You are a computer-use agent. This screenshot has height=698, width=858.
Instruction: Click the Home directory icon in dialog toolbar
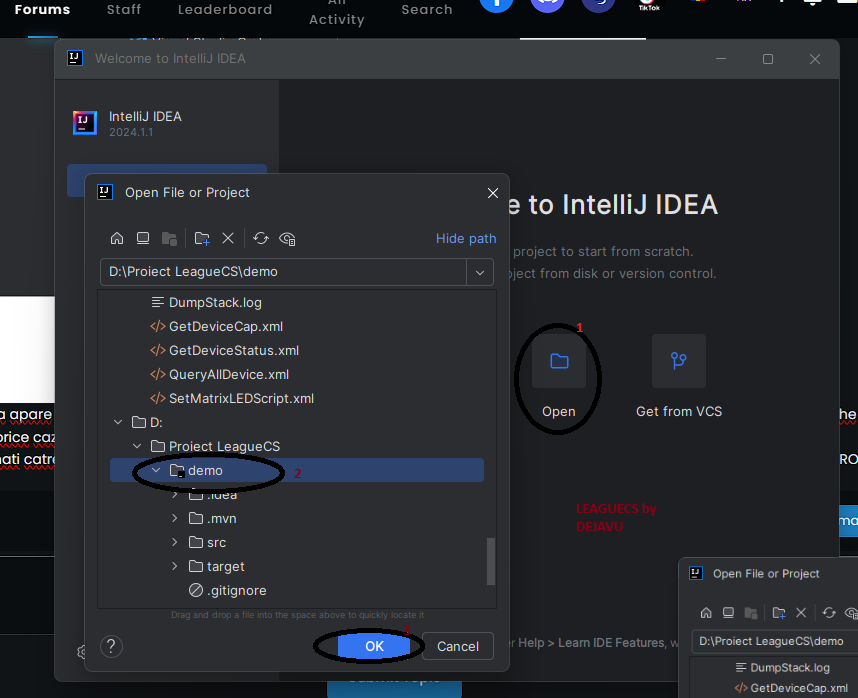point(117,239)
